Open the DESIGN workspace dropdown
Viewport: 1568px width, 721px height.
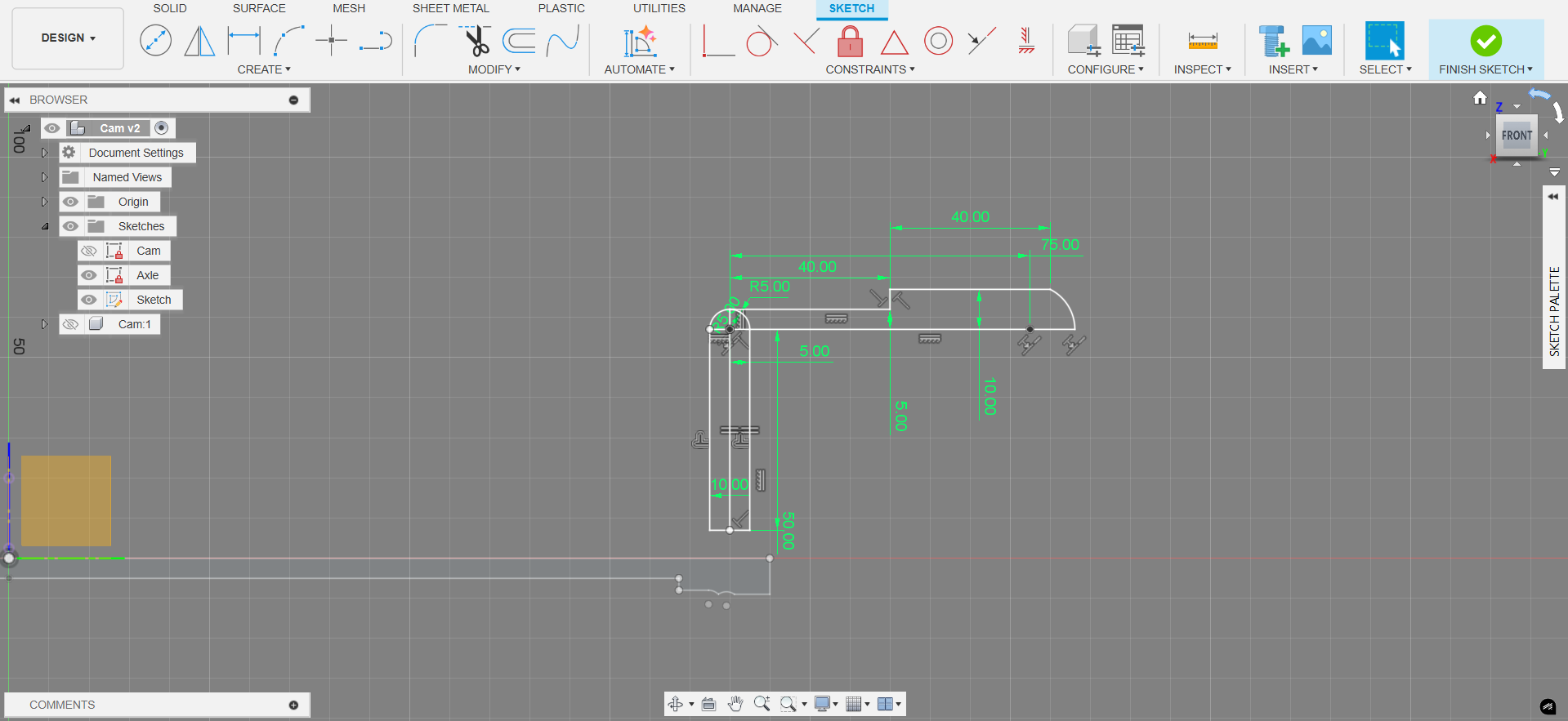click(x=68, y=38)
